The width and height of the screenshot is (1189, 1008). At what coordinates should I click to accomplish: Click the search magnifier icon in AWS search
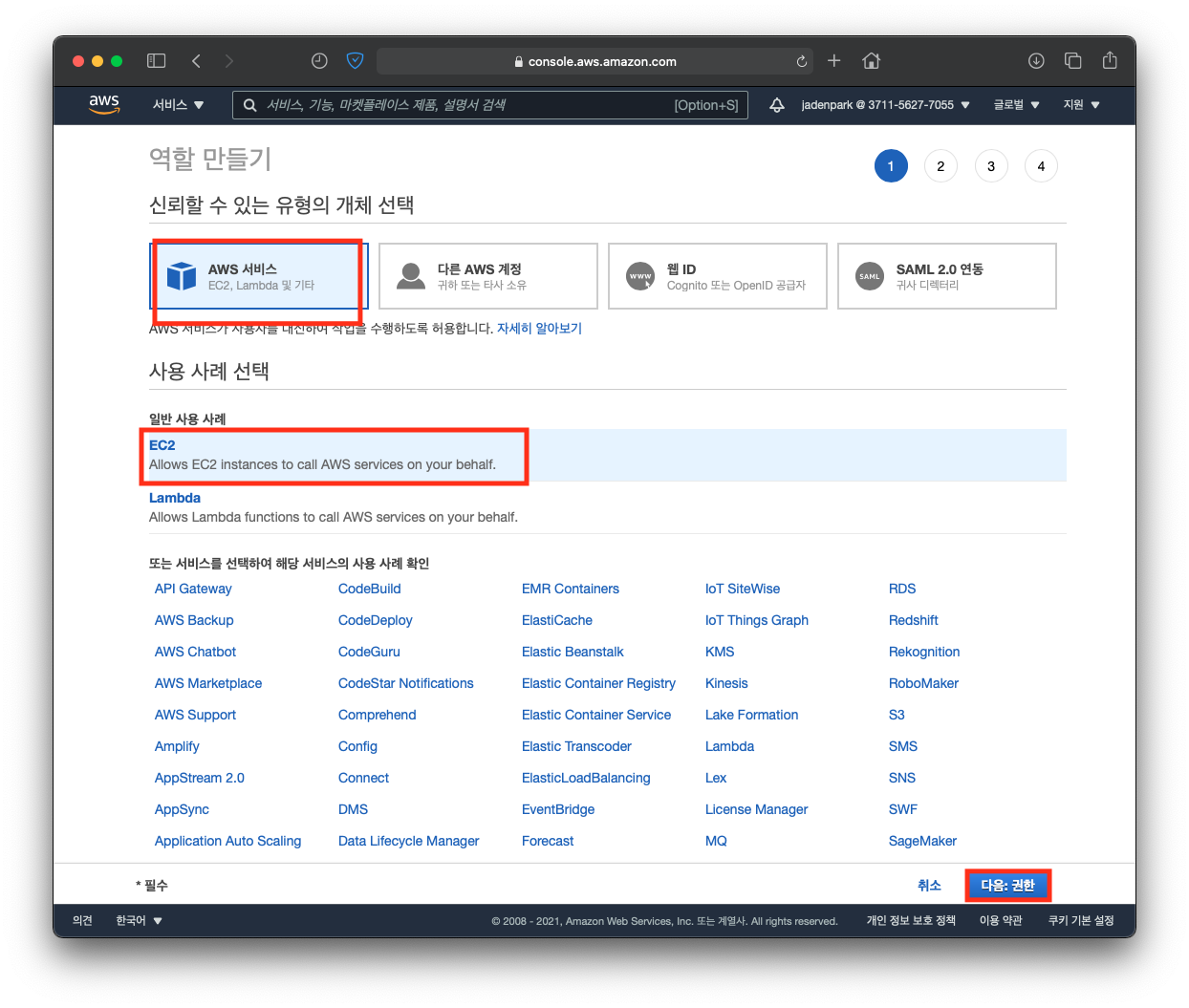click(x=249, y=105)
